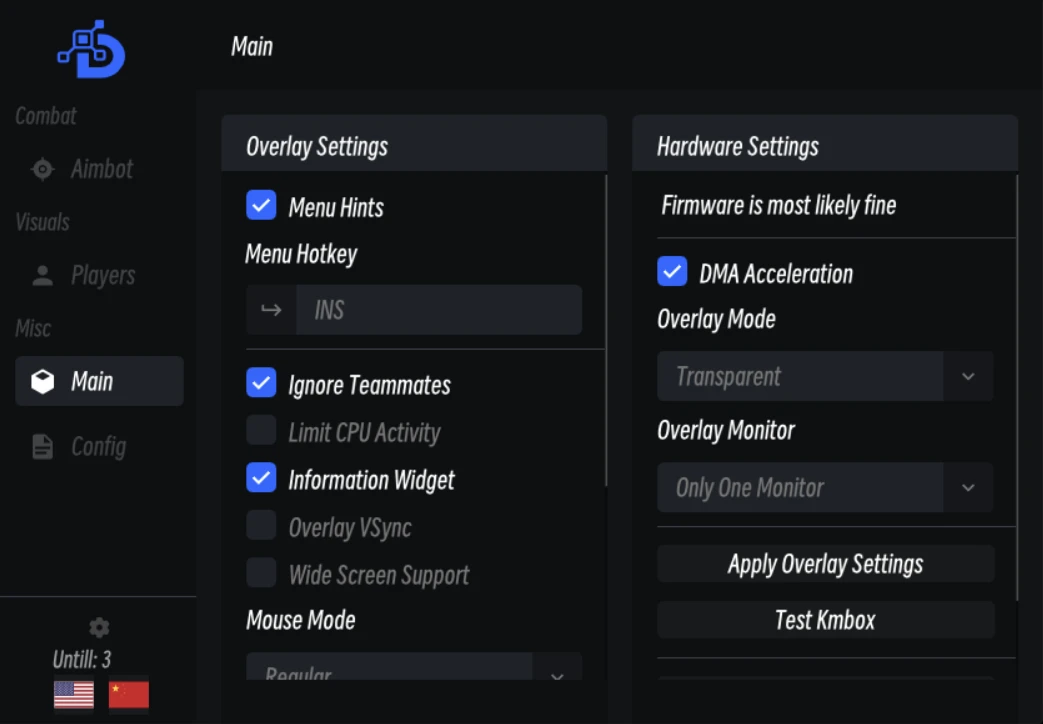Screen dimensions: 1043x724
Task: Click the Test Kmbox button
Action: [825, 620]
